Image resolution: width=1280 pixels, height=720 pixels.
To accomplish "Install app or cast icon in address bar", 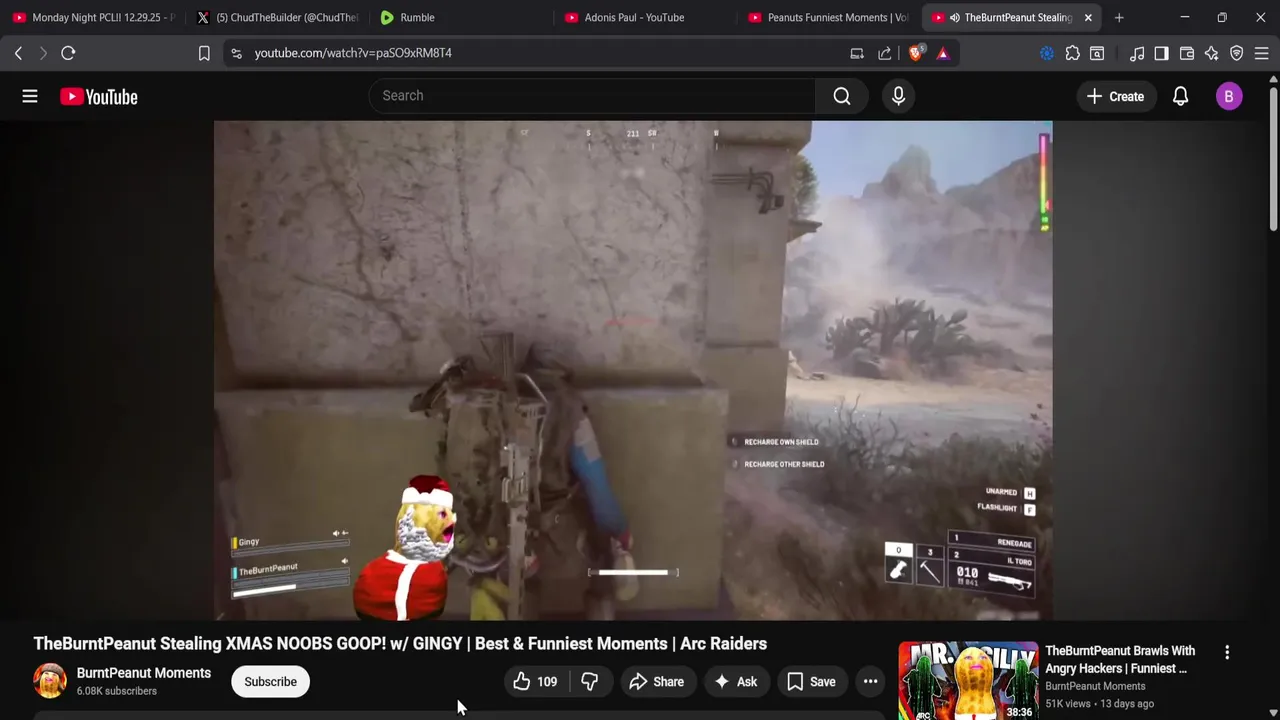I will (x=857, y=53).
